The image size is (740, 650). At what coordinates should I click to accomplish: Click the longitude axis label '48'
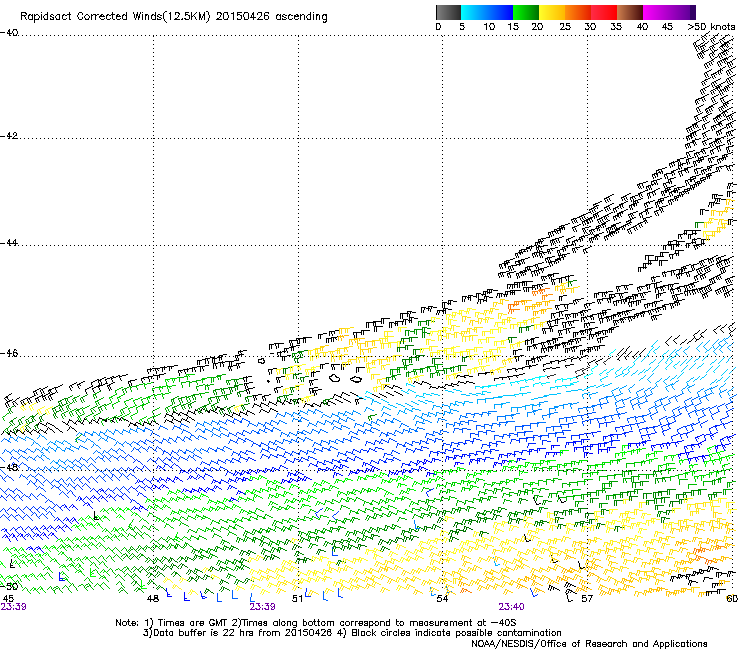pyautogui.click(x=152, y=599)
